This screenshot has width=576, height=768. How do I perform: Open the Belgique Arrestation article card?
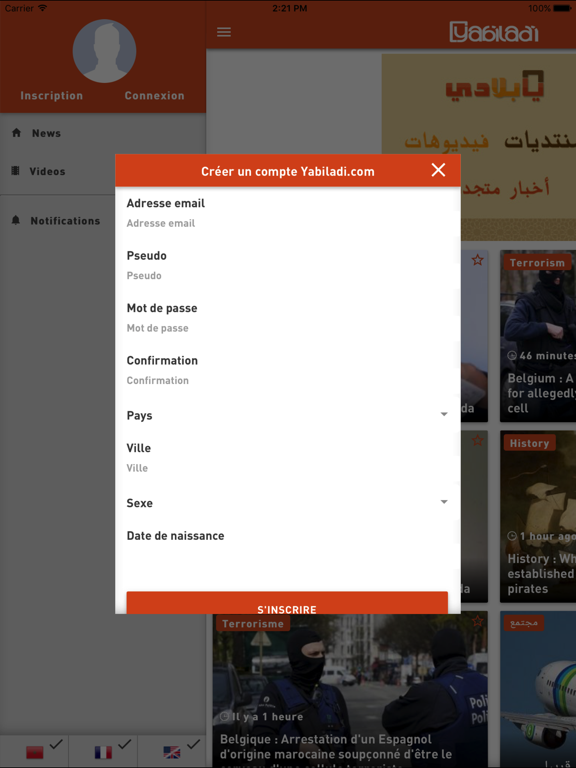click(350, 689)
